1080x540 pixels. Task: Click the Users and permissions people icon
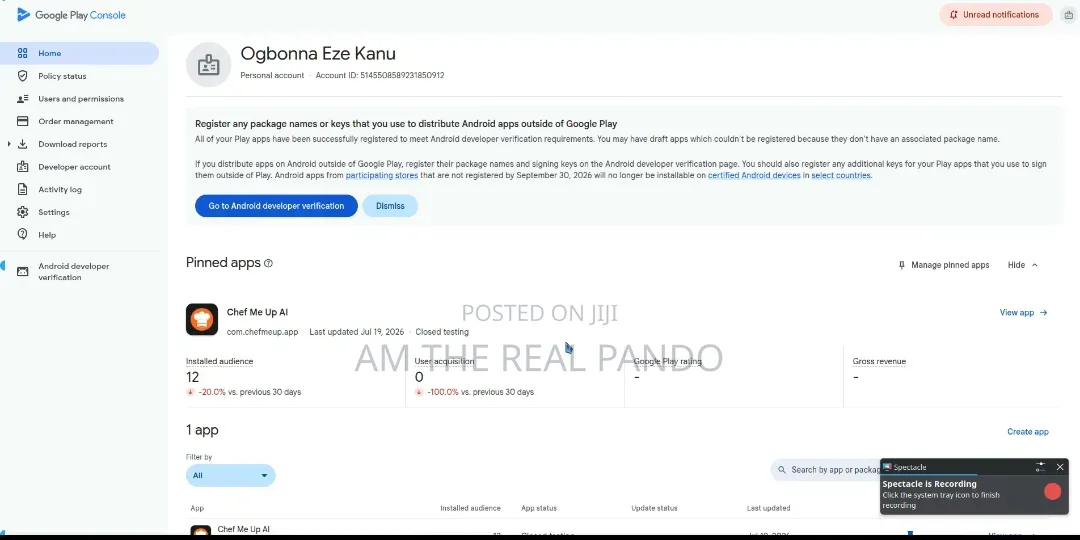[x=23, y=98]
